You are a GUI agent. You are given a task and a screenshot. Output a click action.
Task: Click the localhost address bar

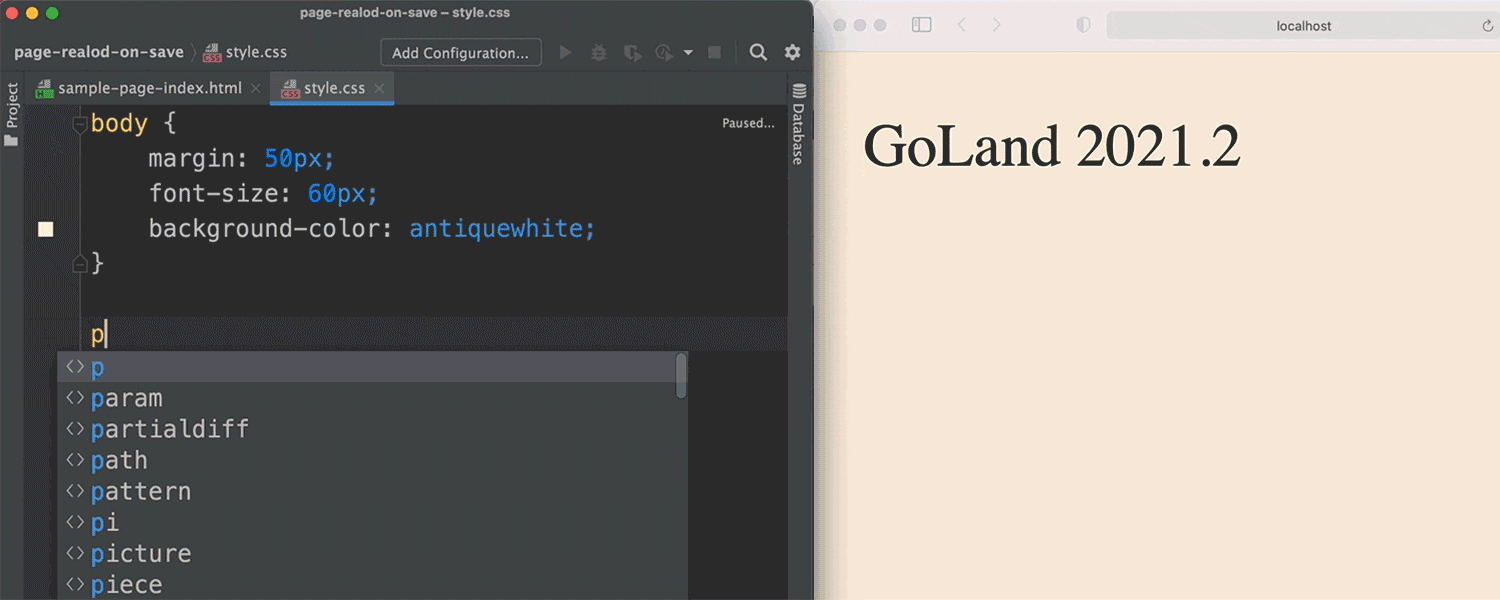(1303, 26)
